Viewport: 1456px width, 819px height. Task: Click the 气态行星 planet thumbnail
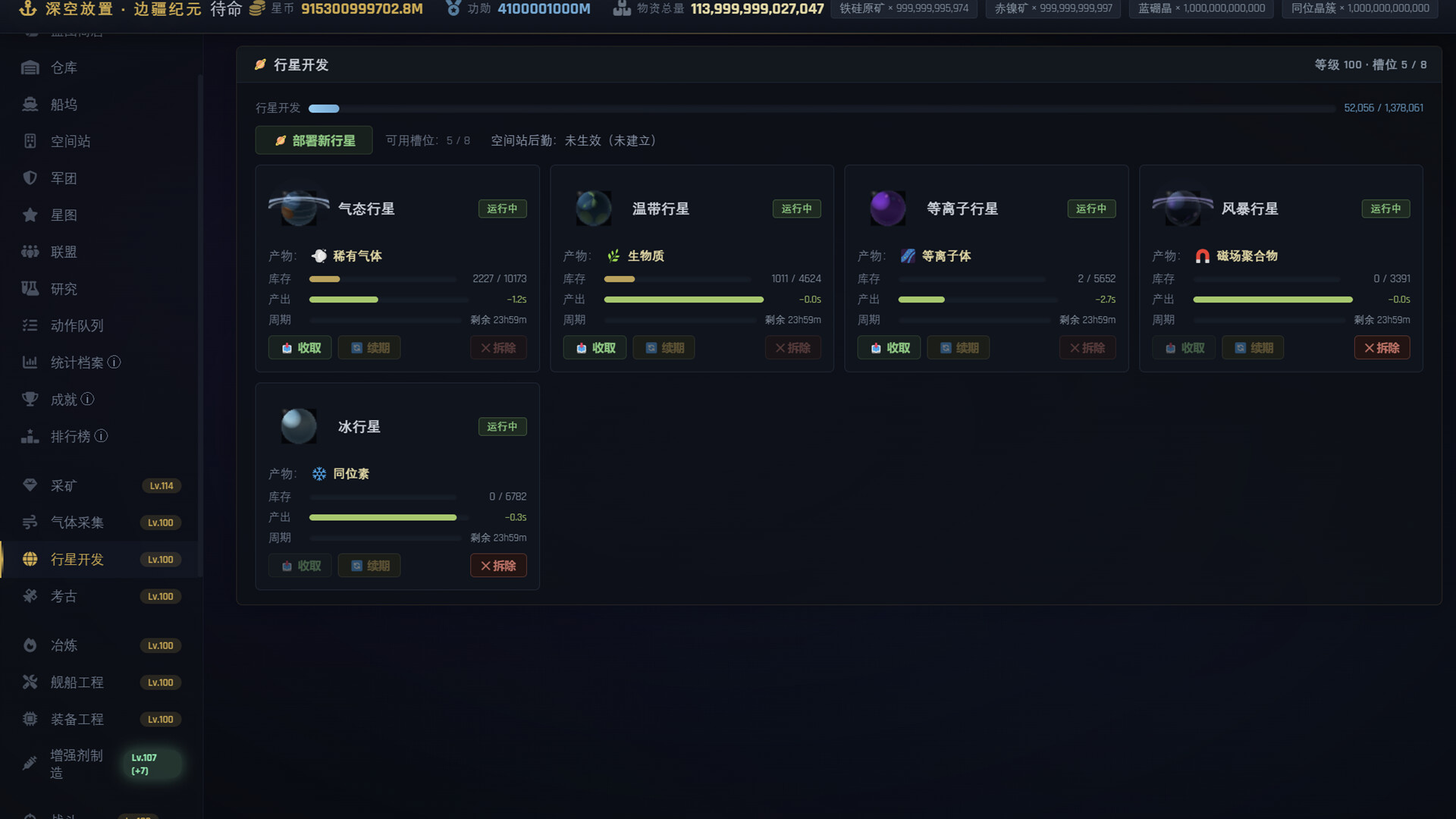click(299, 209)
